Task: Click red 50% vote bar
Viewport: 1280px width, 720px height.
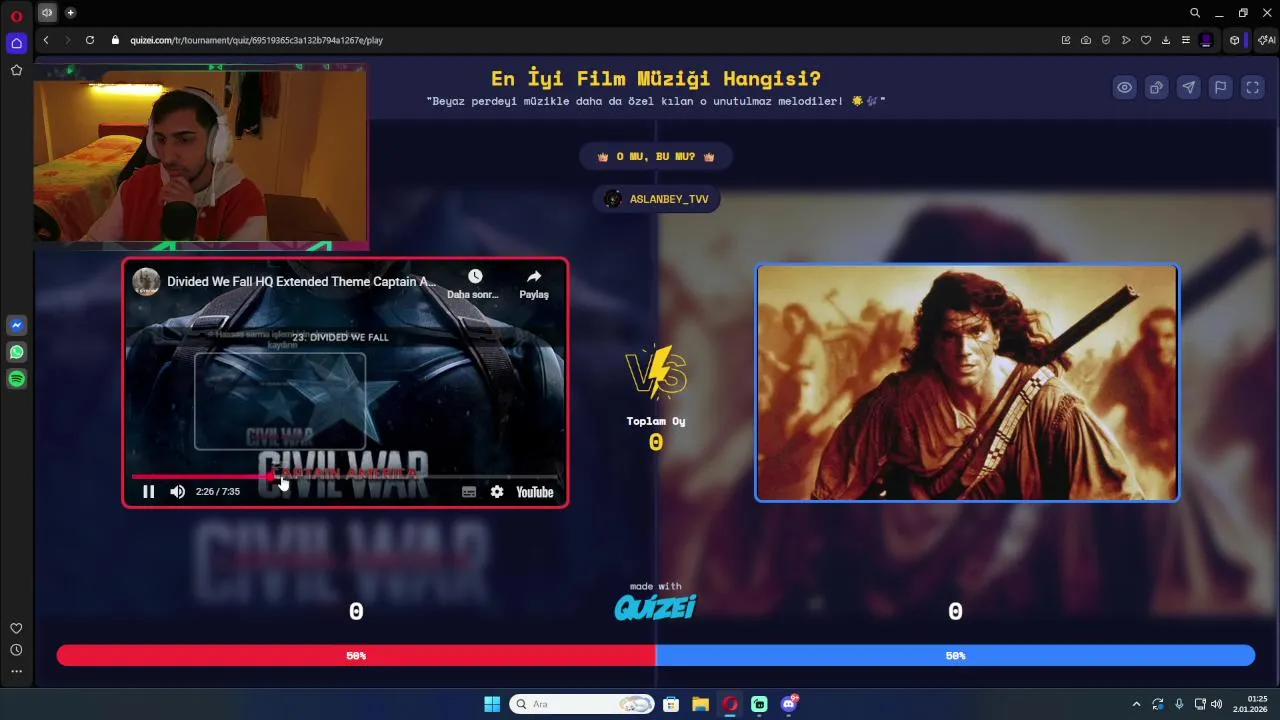Action: 356,656
